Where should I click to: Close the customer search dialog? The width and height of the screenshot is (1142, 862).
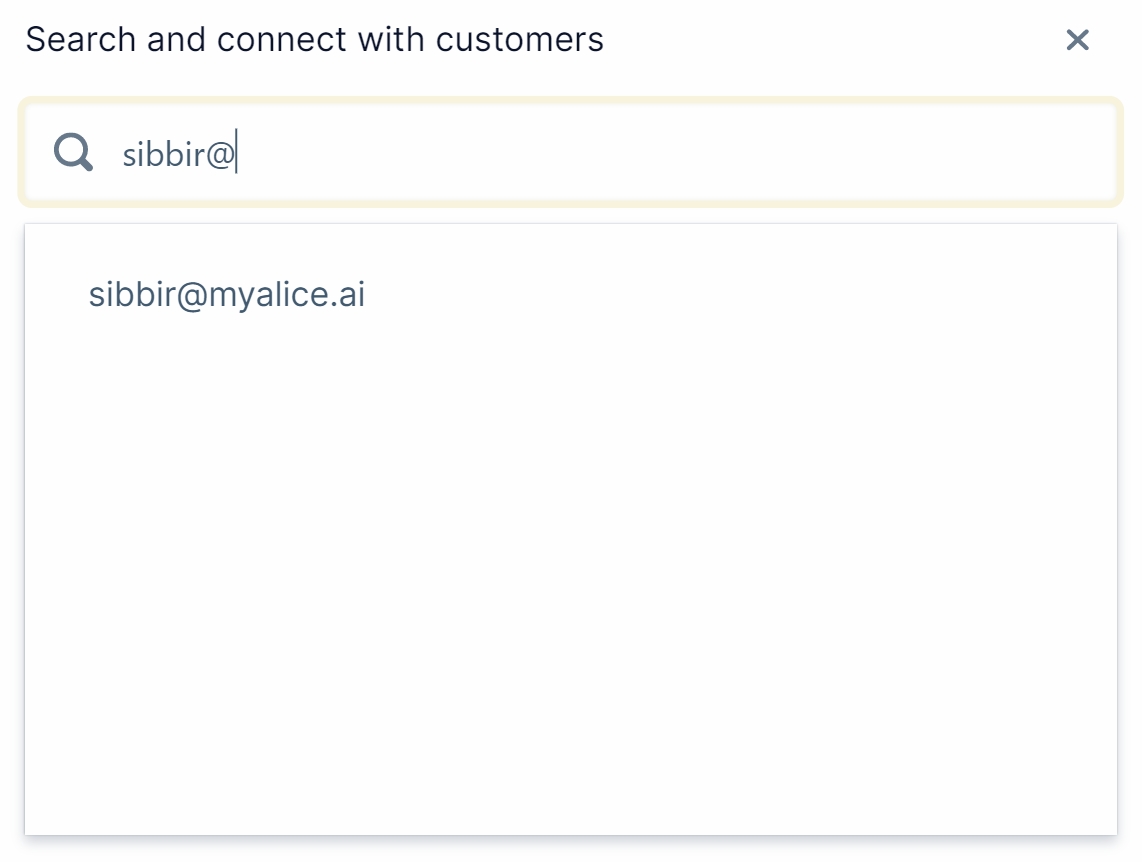pos(1077,40)
